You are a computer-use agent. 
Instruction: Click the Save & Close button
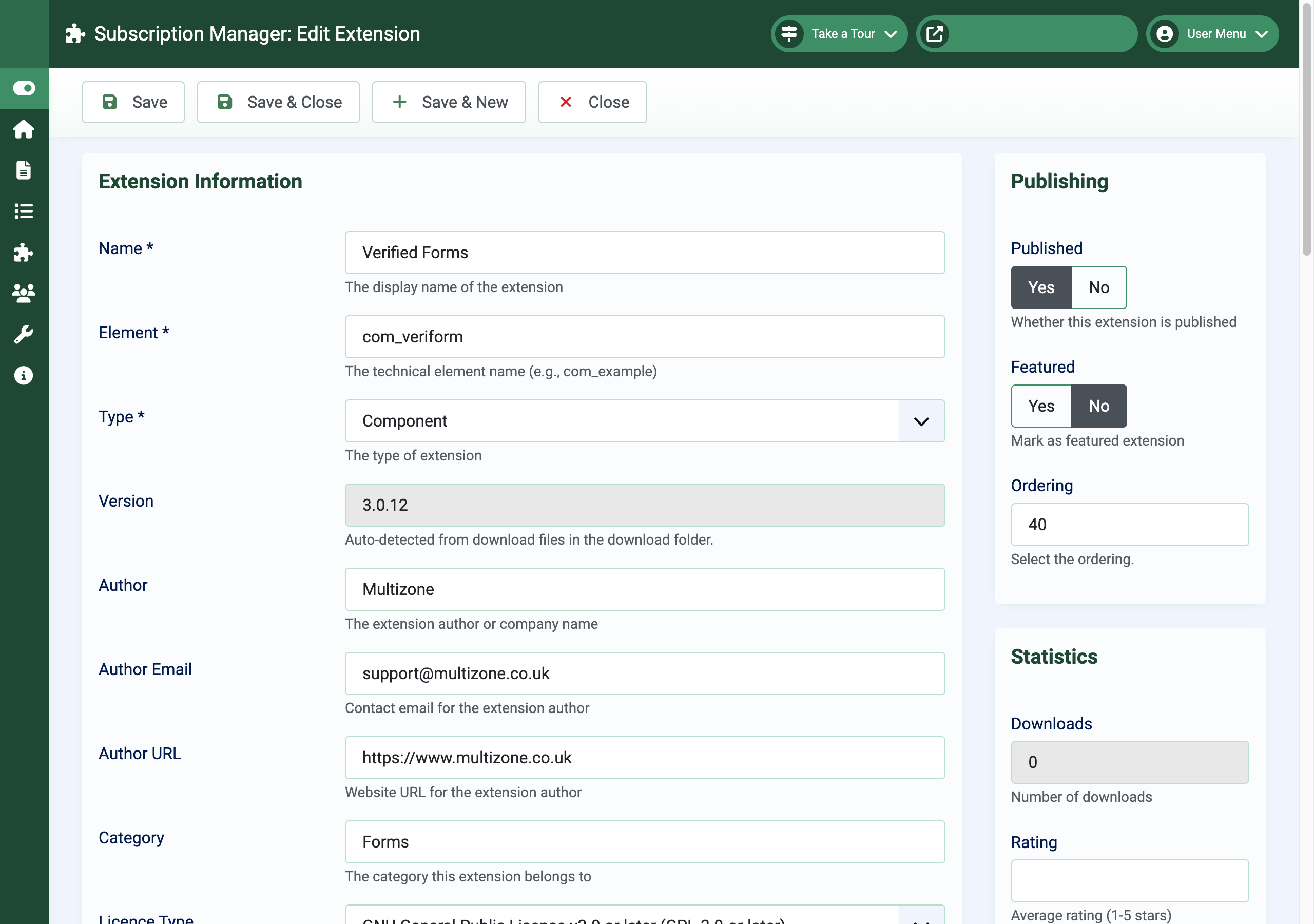click(278, 102)
